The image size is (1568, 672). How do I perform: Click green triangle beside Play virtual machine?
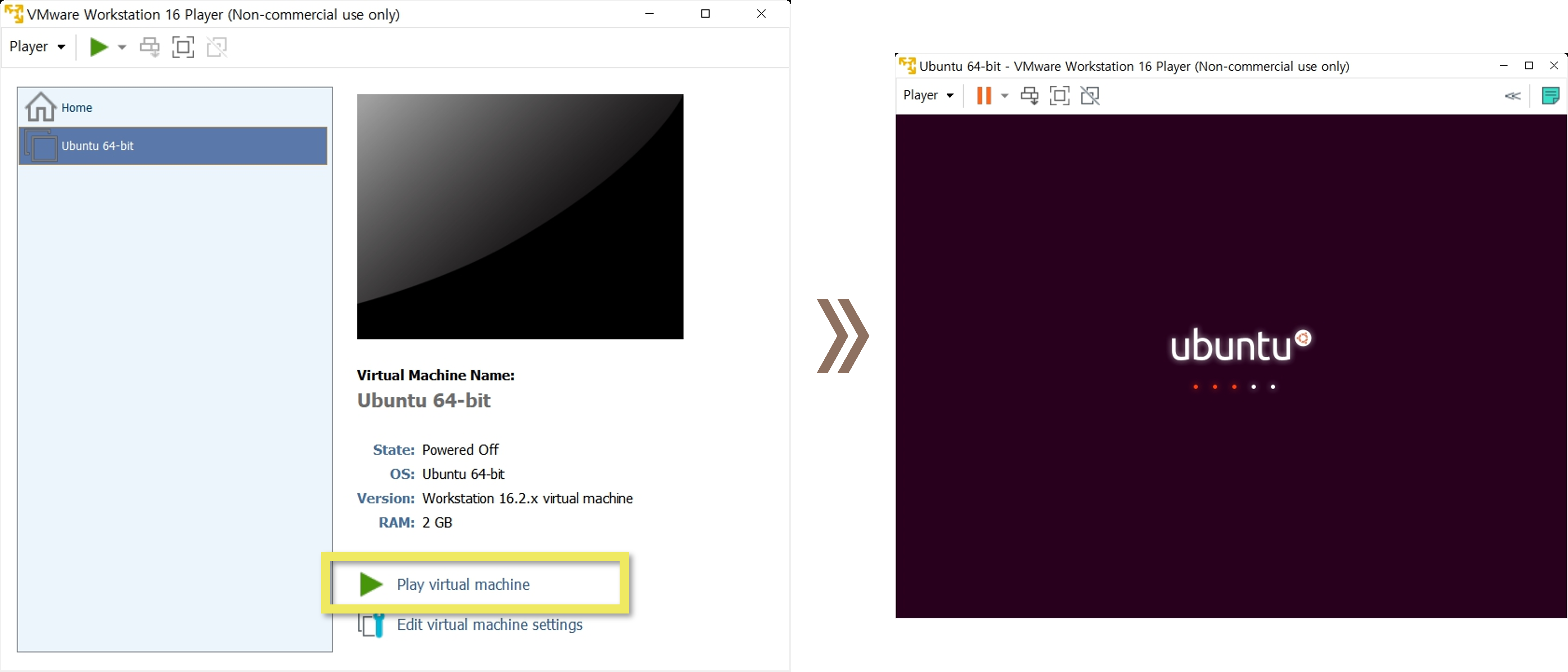[371, 584]
